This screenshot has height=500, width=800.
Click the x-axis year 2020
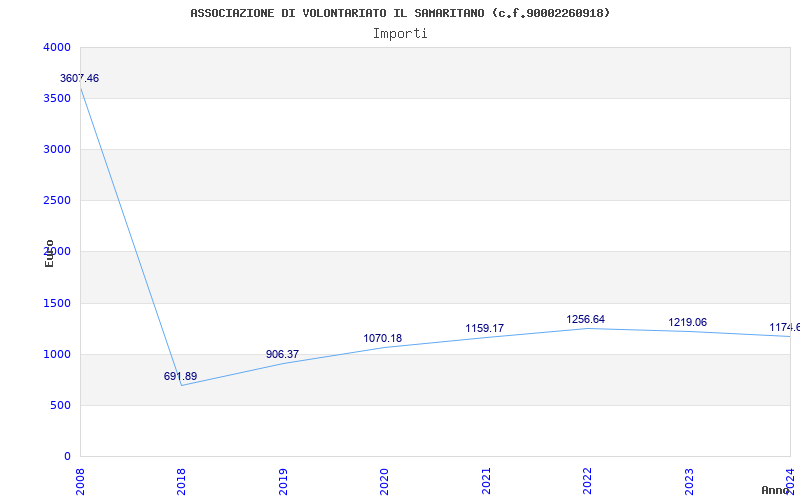click(385, 481)
